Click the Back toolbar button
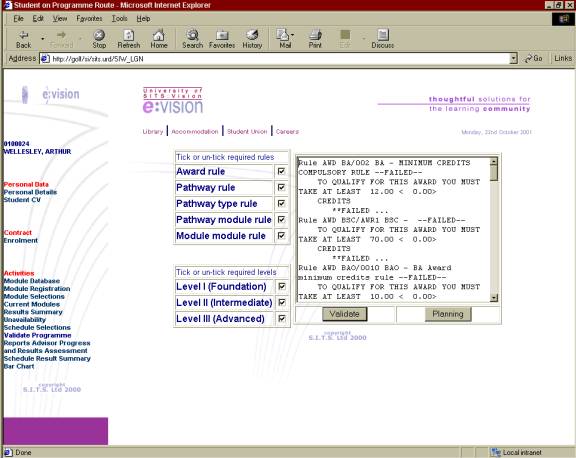The width and height of the screenshot is (576, 458). click(x=24, y=39)
